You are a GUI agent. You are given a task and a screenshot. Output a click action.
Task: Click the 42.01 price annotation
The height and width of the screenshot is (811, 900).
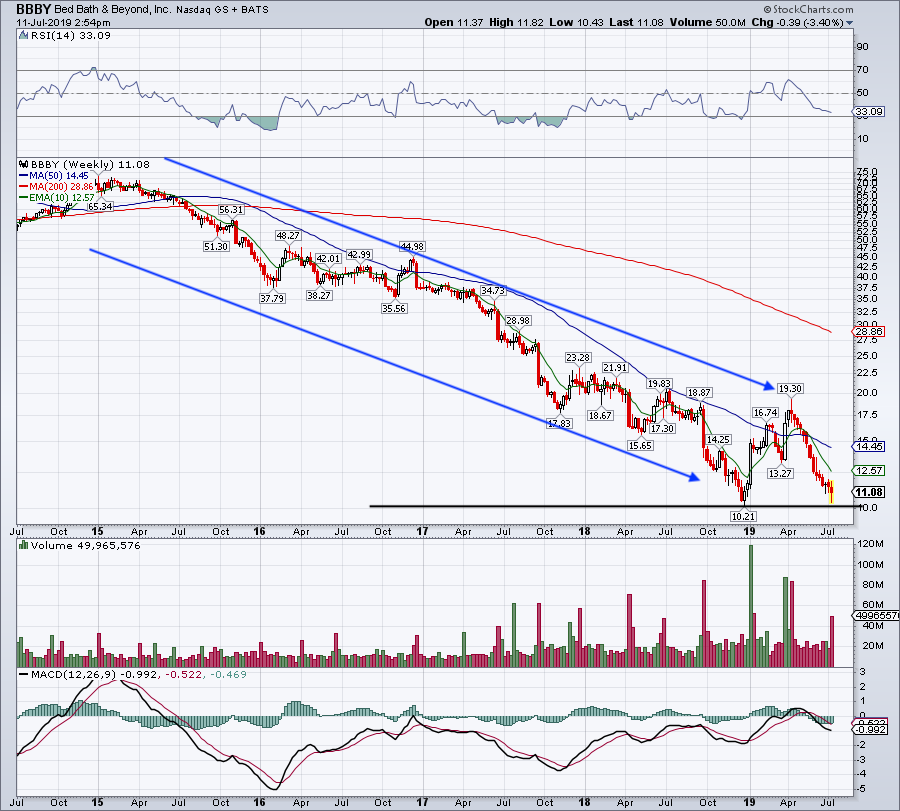pos(328,258)
